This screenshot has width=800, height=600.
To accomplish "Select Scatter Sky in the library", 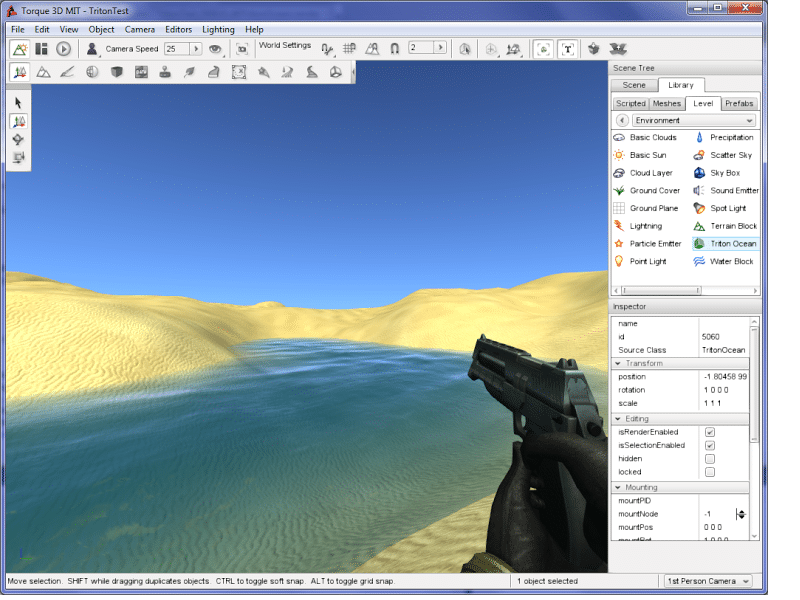I will tap(722, 155).
